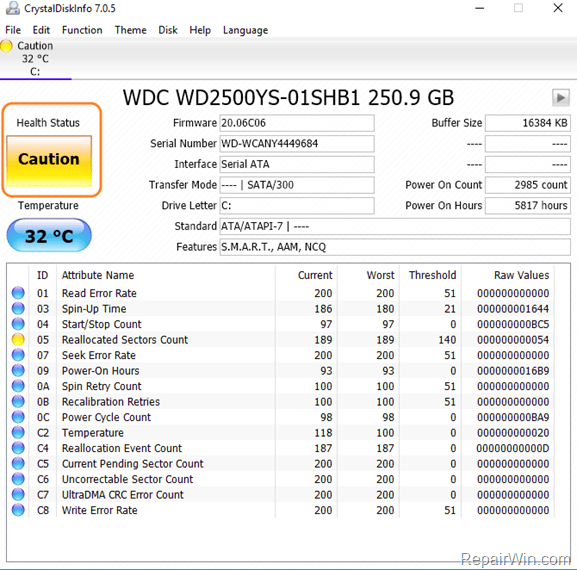Open the Disk menu
Viewport: 577px width, 570px height.
pos(168,30)
